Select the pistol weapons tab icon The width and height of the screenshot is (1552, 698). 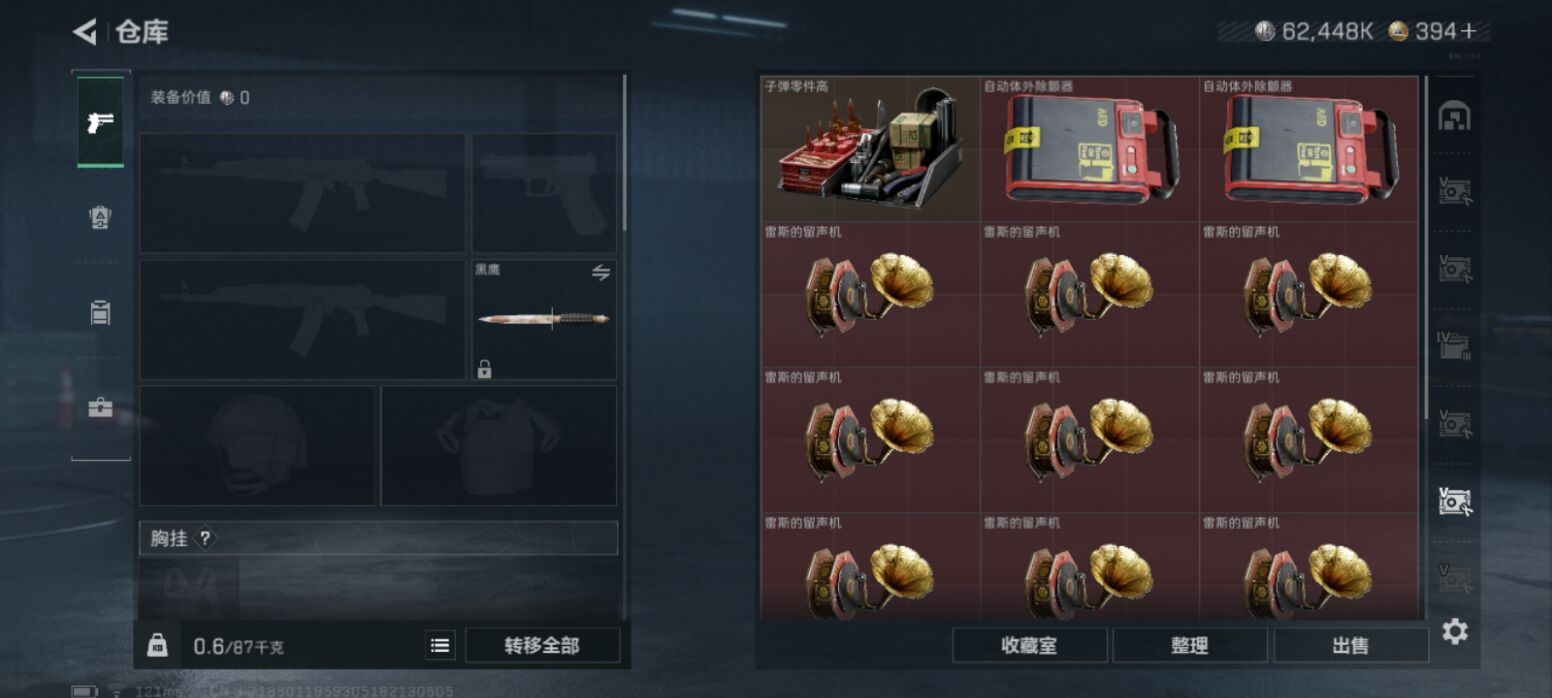click(x=101, y=123)
